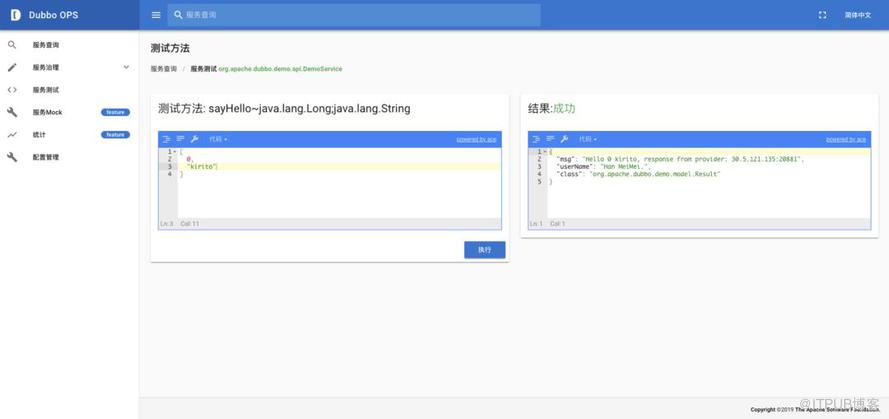This screenshot has width=889, height=419.
Task: Click line number 4 in request editor
Action: 170,174
